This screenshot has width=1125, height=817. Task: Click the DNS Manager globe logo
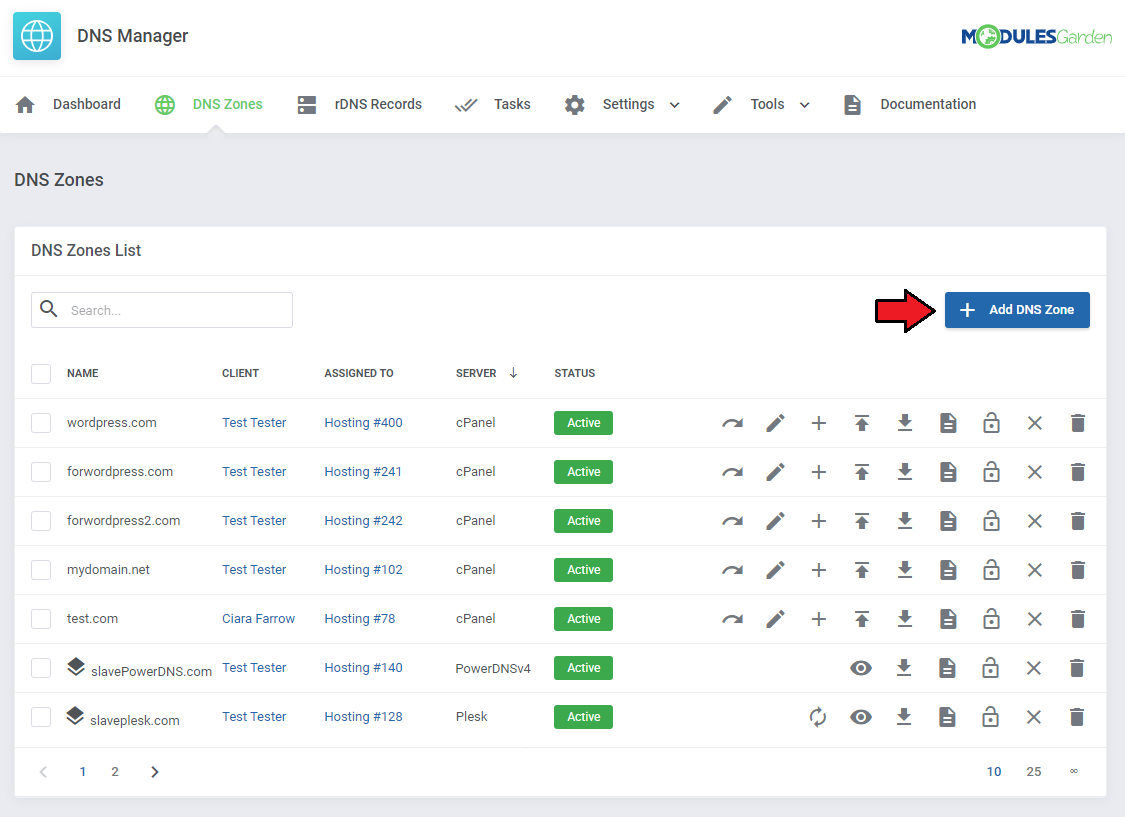click(x=37, y=36)
